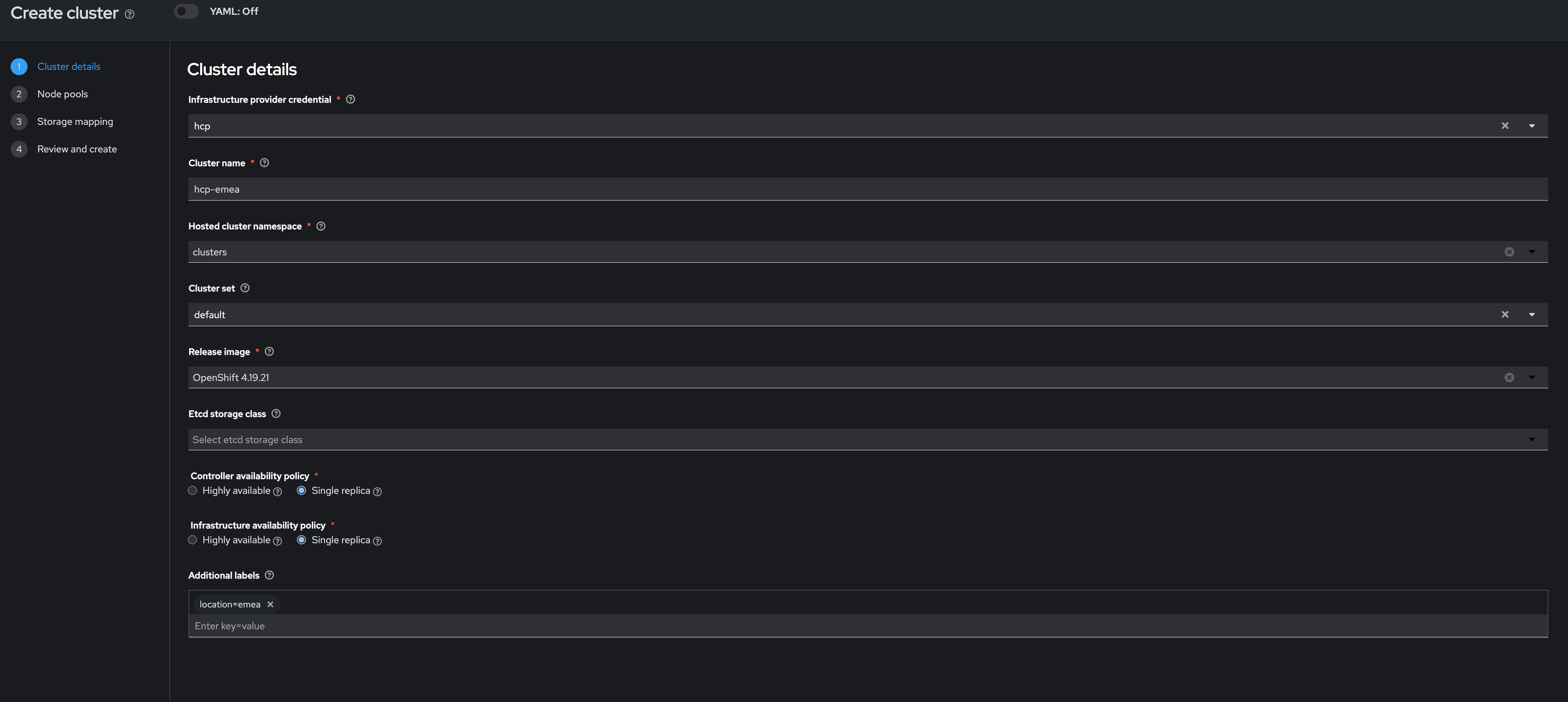Go to Node pools wizard step

click(62, 94)
